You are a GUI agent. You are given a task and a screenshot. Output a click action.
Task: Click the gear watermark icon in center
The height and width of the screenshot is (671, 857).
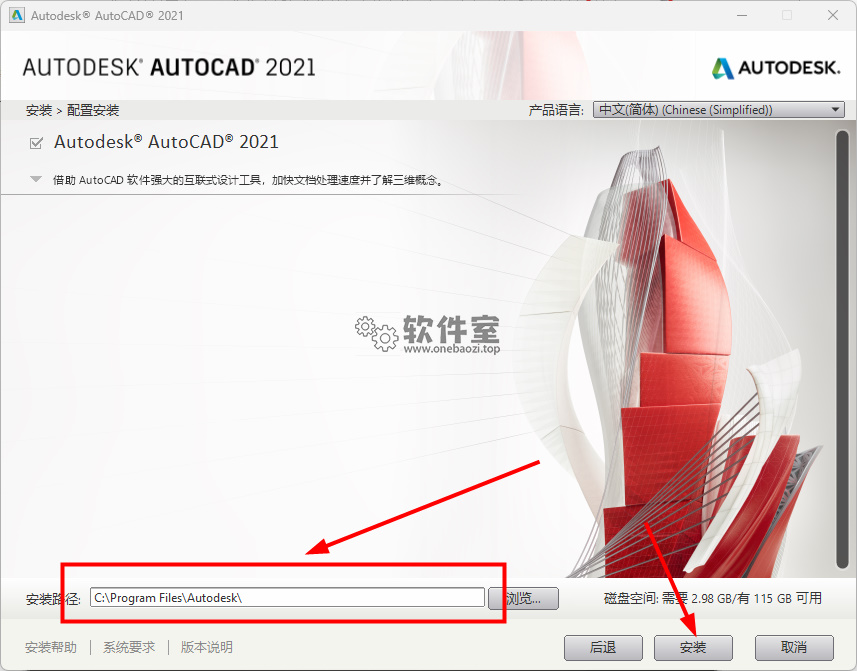(x=376, y=333)
